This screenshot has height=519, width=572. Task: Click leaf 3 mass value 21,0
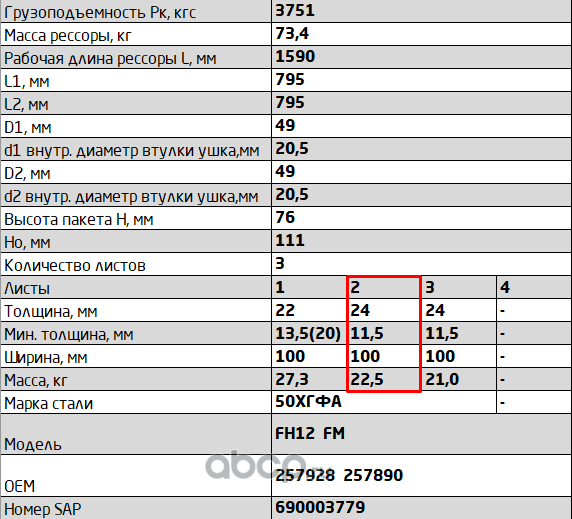point(442,379)
